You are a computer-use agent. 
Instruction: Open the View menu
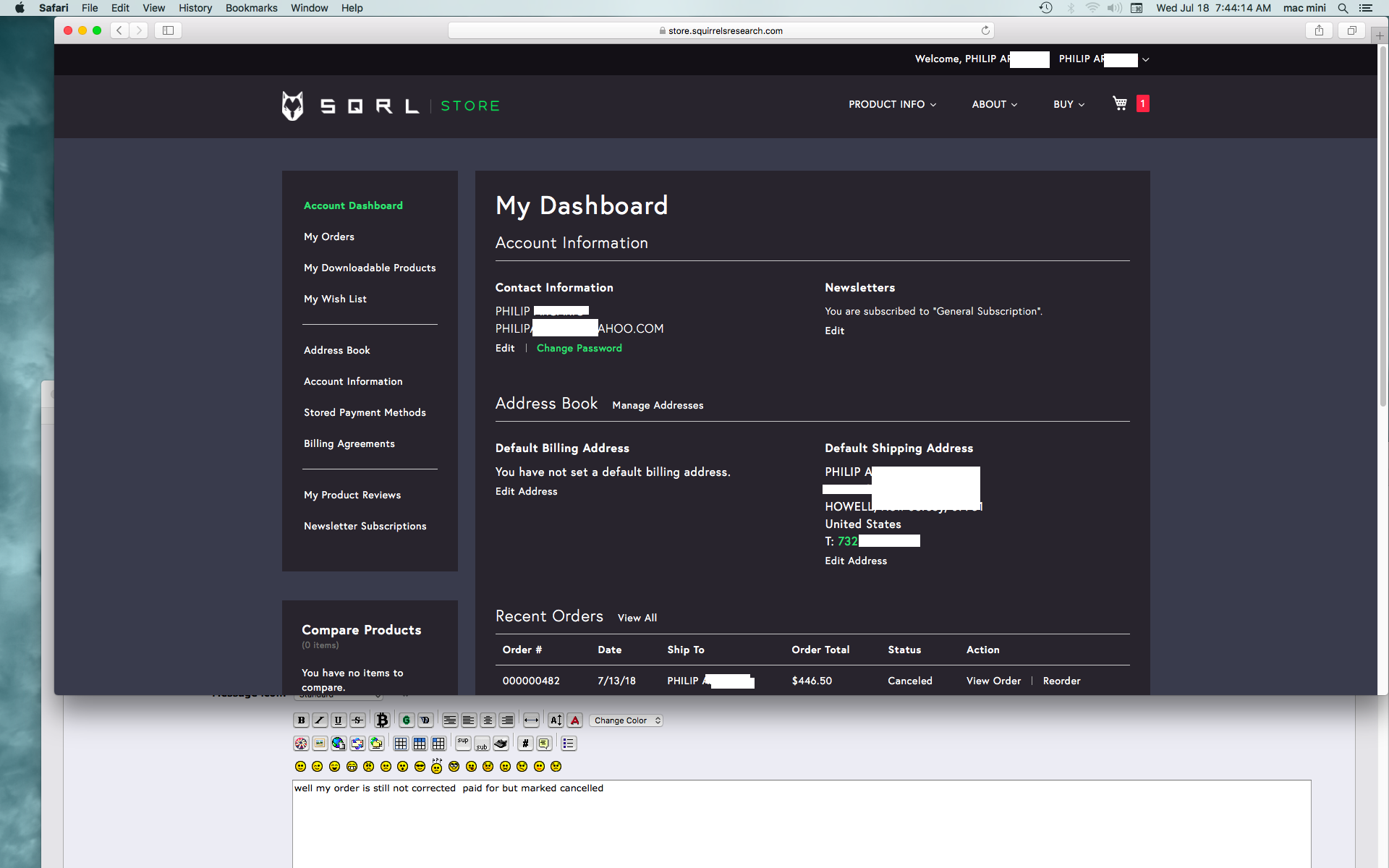(153, 8)
